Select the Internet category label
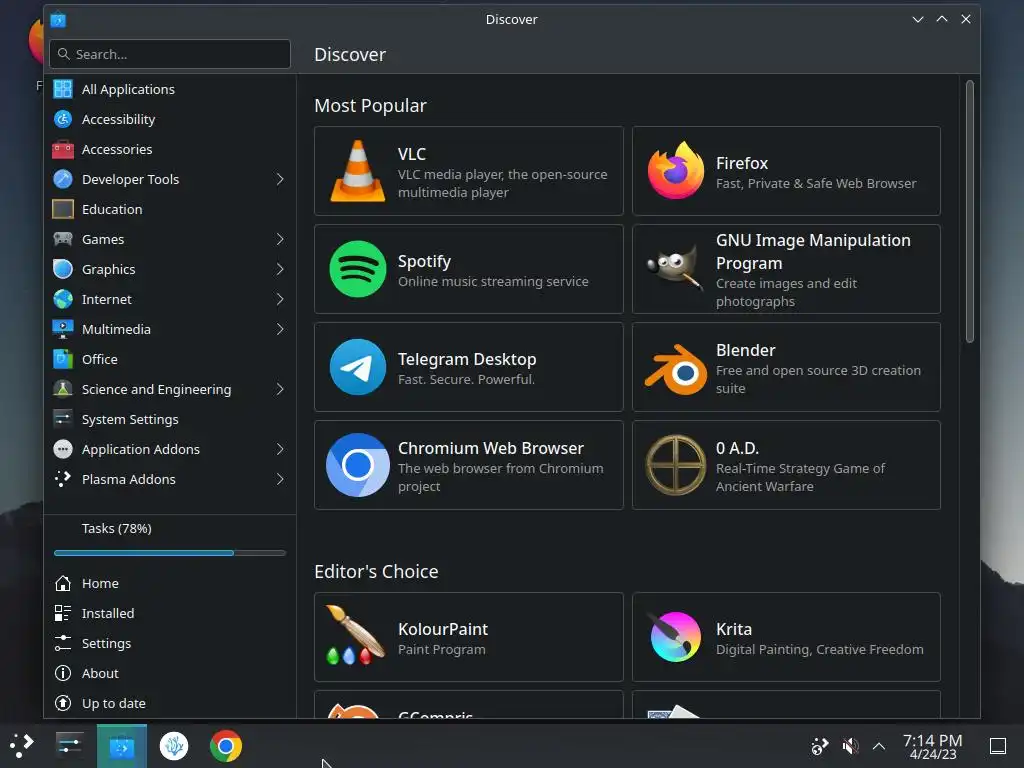 [106, 299]
